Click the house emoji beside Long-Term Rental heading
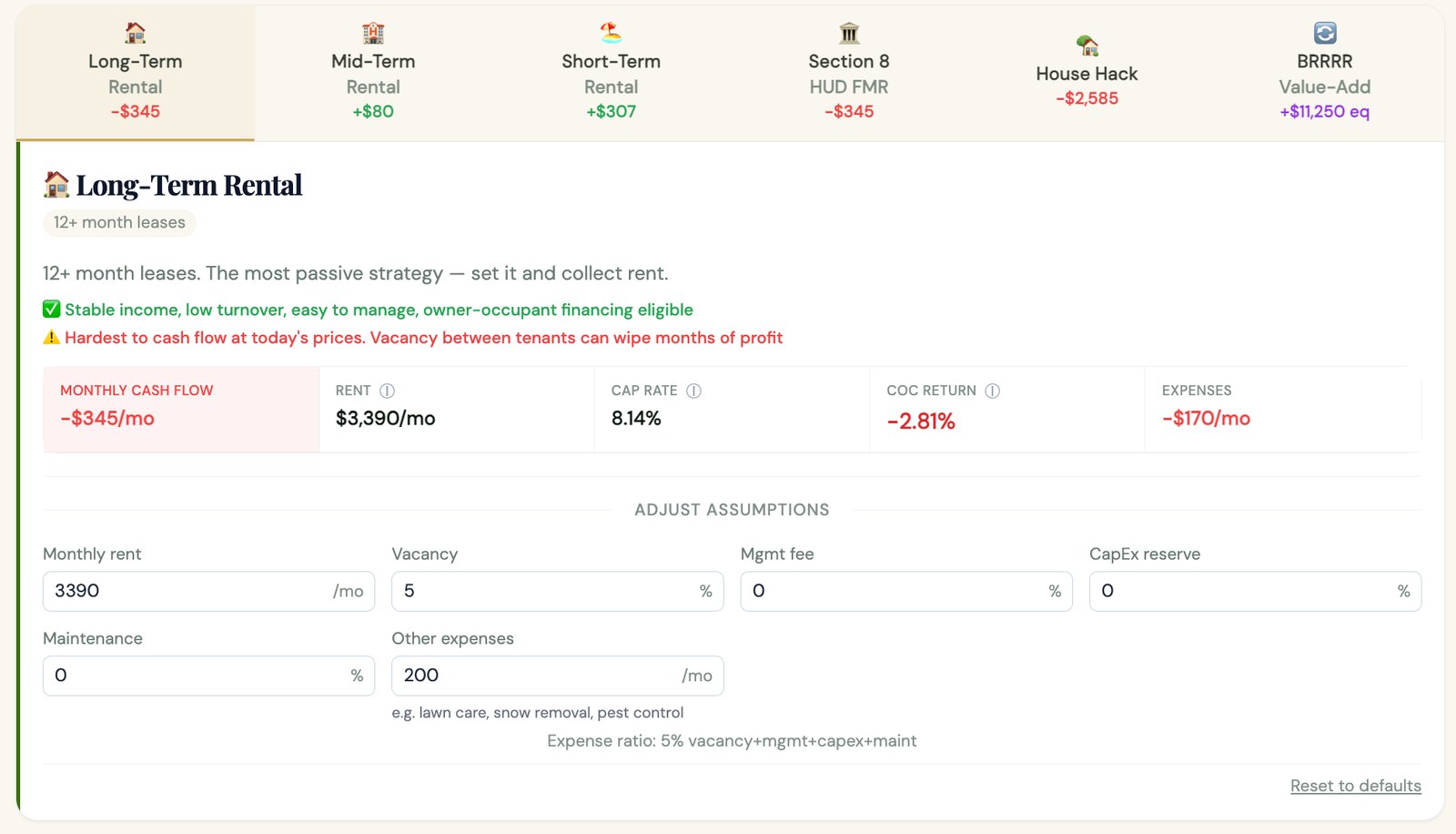This screenshot has width=1456, height=834. tap(56, 185)
